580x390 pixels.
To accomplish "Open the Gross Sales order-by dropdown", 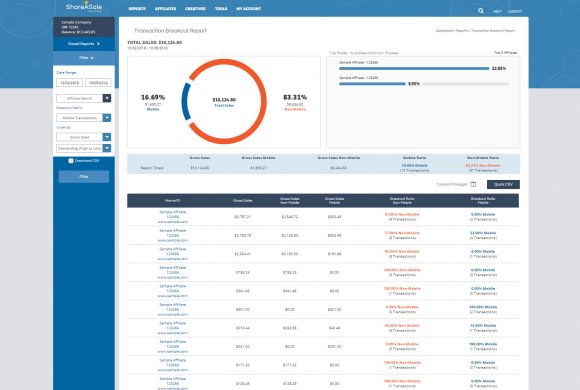I will pyautogui.click(x=84, y=137).
